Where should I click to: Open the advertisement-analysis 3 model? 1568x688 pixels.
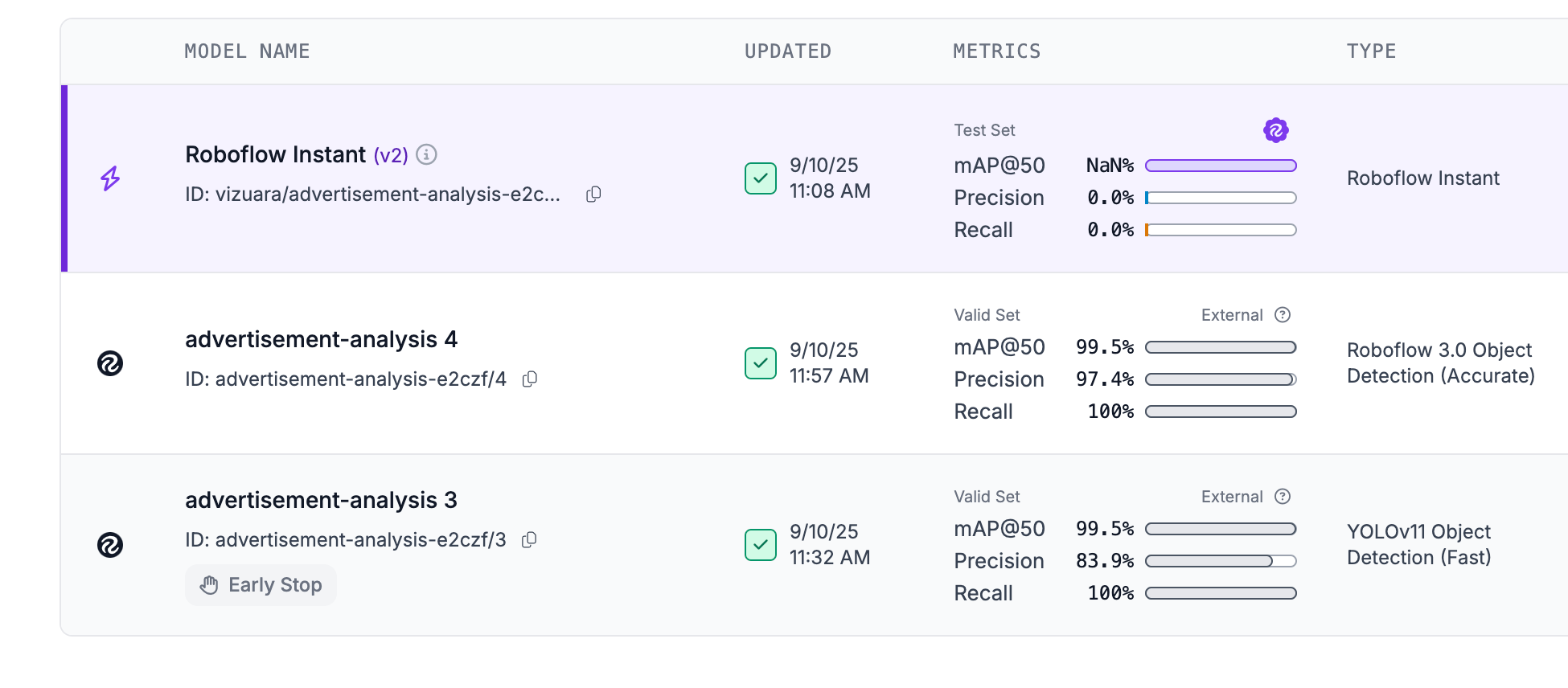tap(321, 500)
